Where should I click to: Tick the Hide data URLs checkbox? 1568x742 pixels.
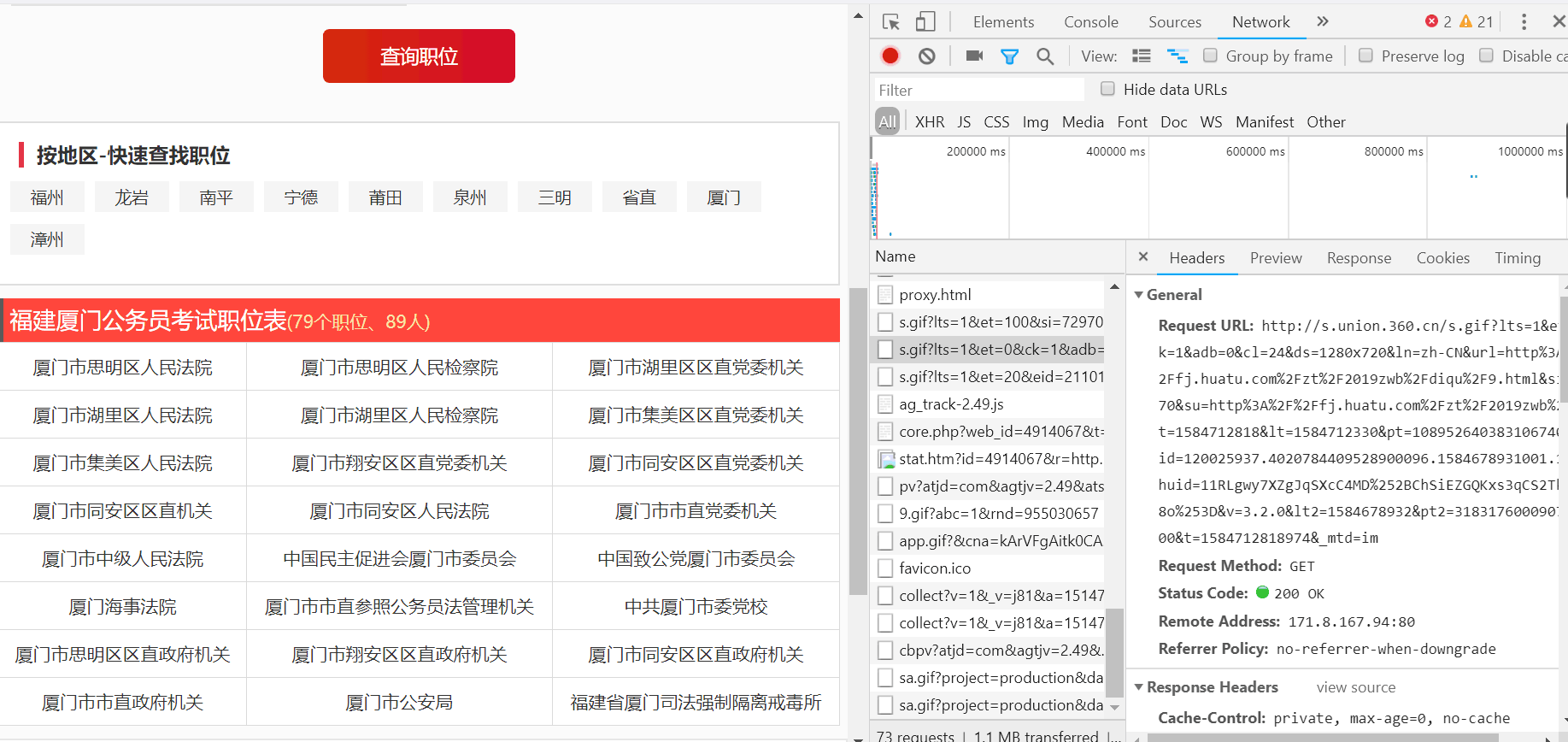click(1107, 89)
